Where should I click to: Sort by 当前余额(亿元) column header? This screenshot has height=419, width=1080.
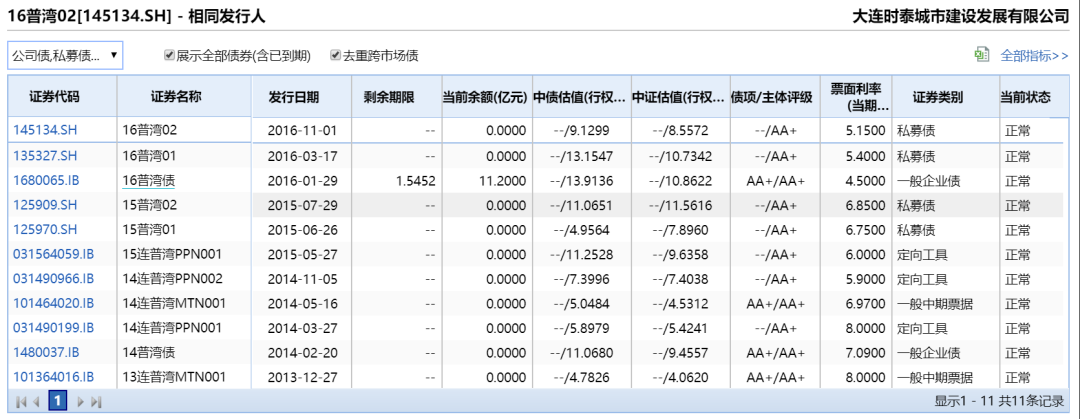pyautogui.click(x=484, y=97)
